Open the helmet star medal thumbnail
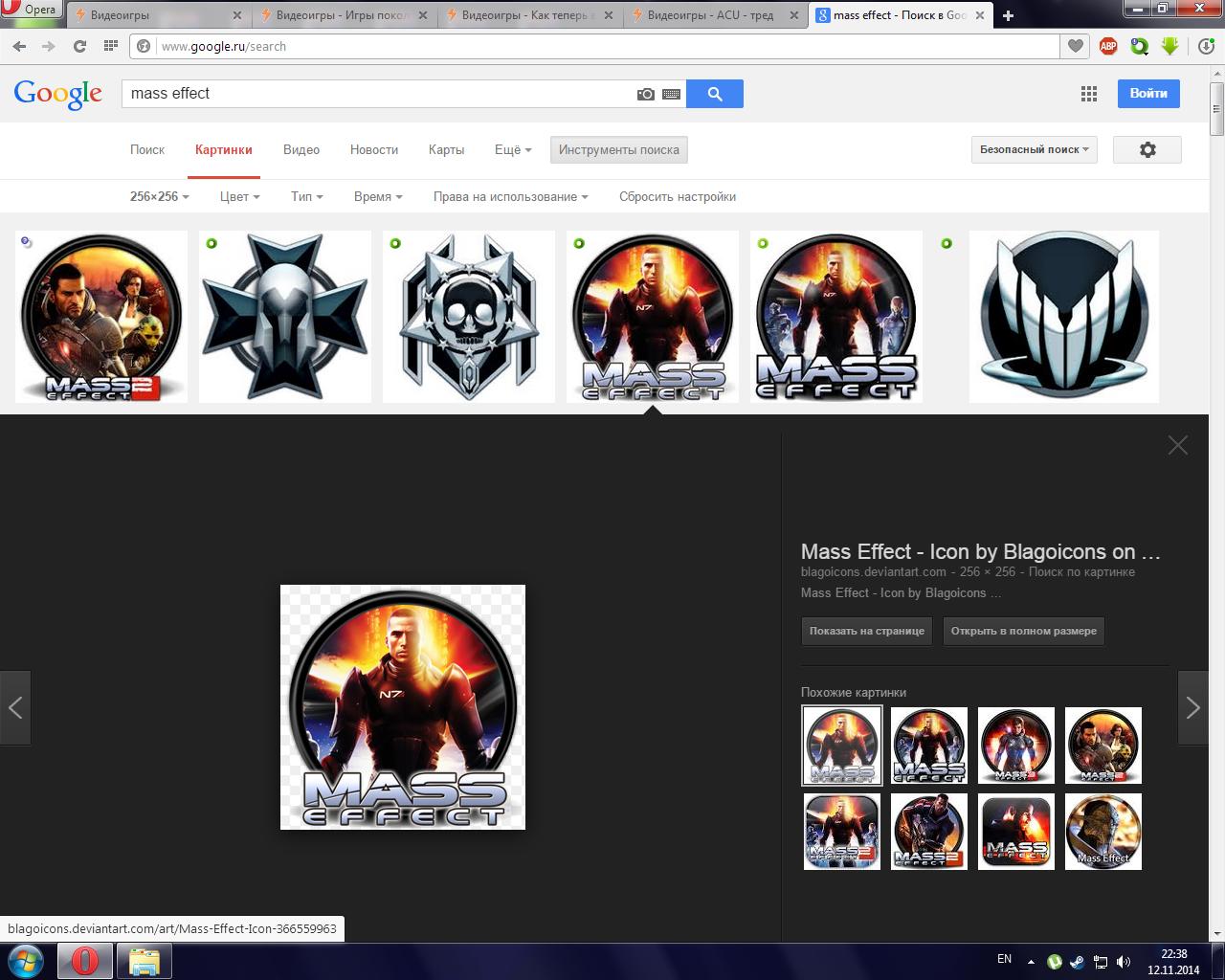 (x=285, y=317)
